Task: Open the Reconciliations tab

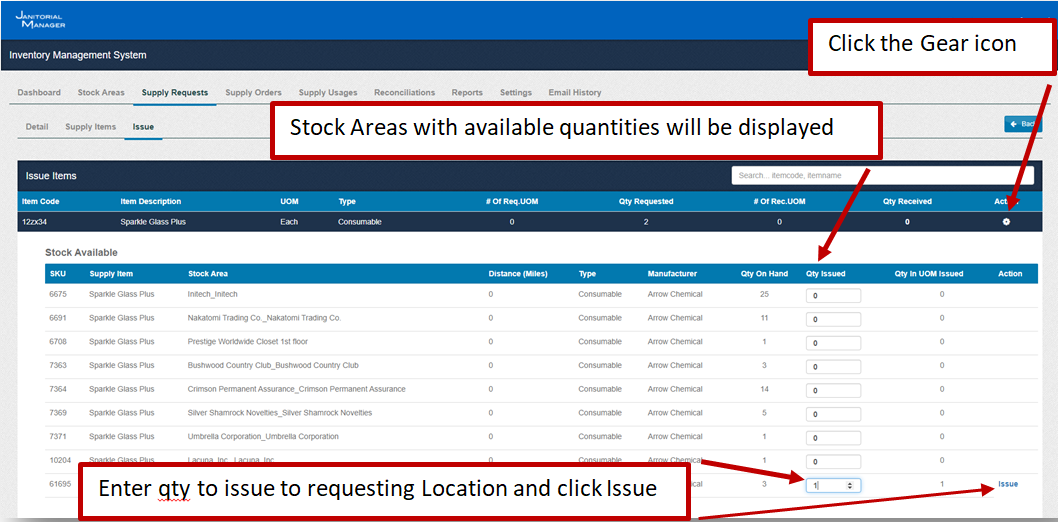Action: [404, 93]
